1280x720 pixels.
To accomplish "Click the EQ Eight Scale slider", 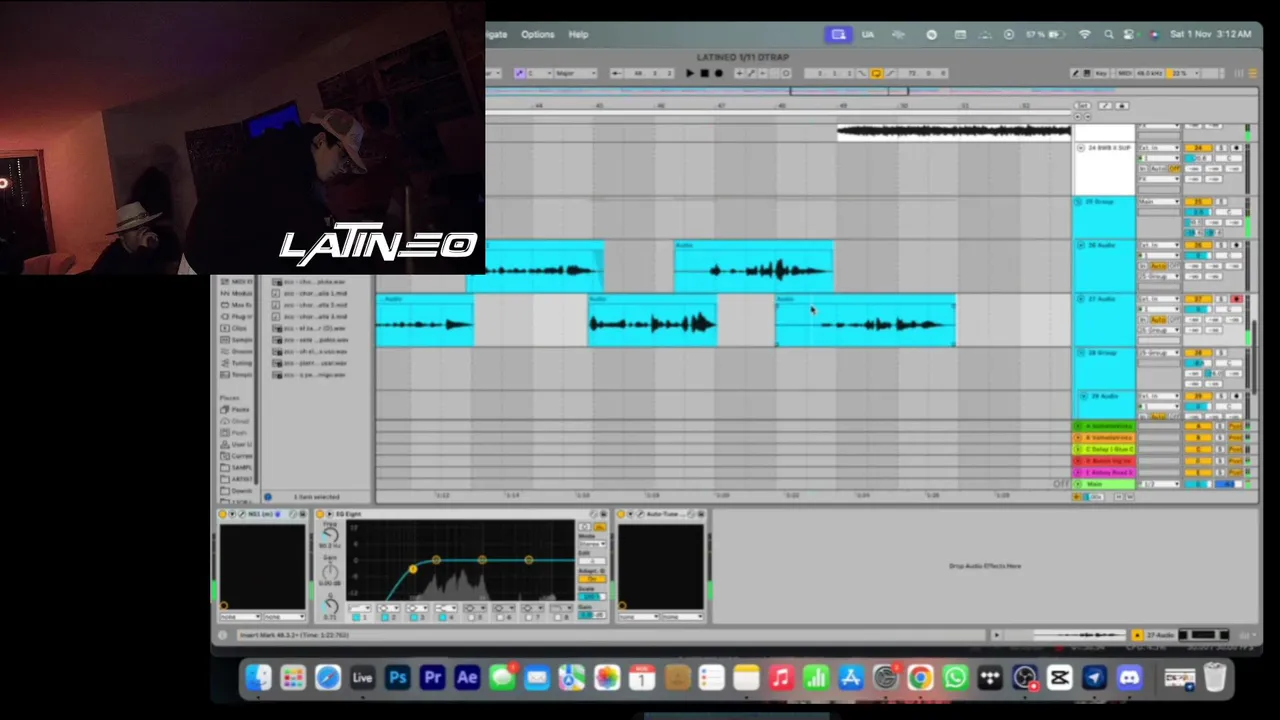I will 592,597.
